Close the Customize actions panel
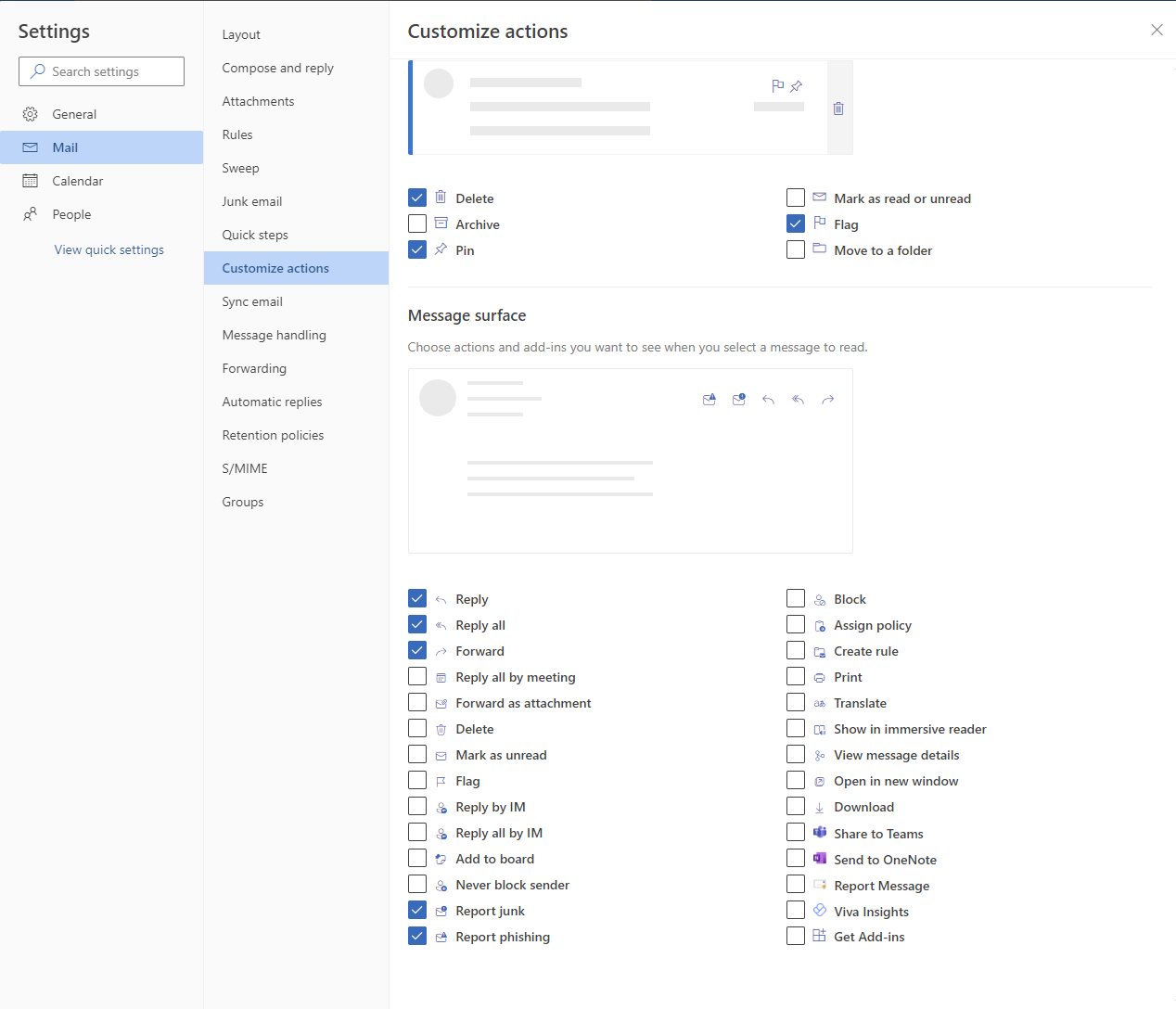1176x1009 pixels. tap(1157, 30)
